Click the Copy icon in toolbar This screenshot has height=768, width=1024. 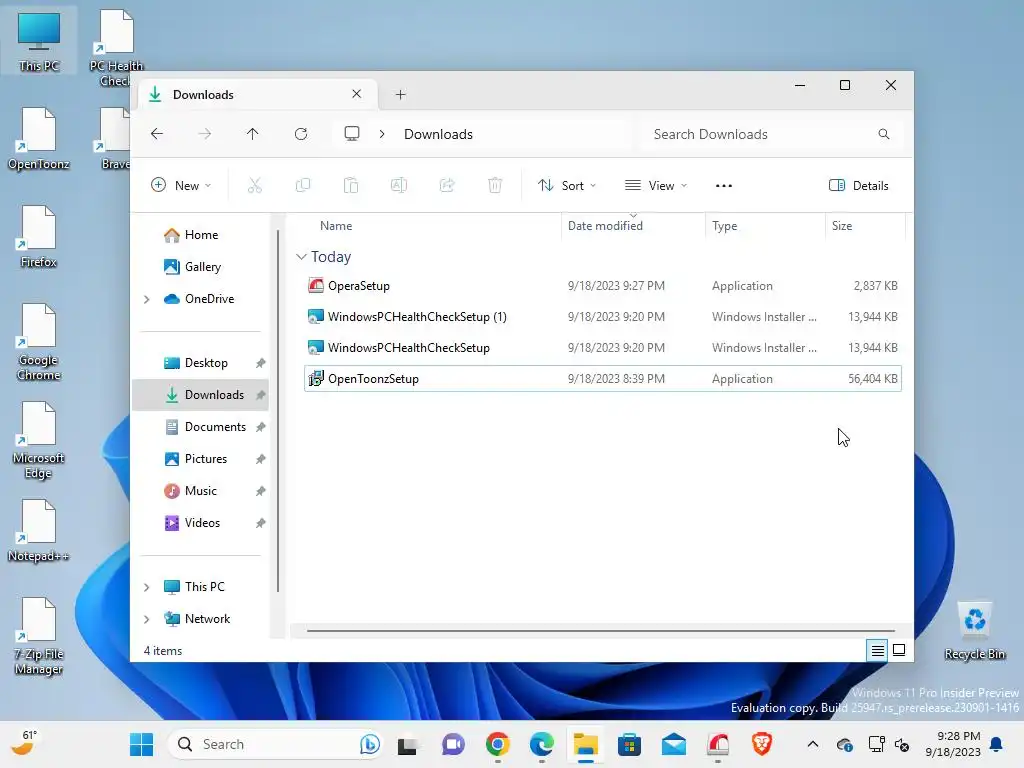(x=303, y=185)
